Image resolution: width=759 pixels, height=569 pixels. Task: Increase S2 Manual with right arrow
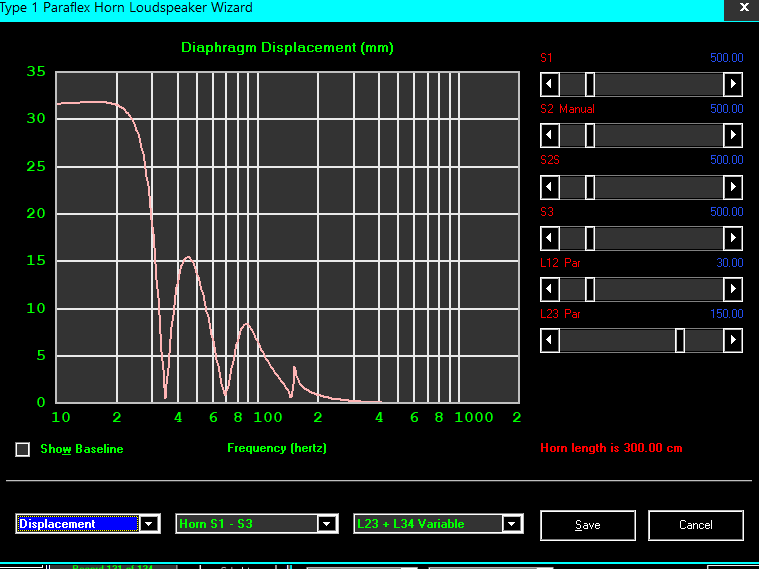(733, 135)
